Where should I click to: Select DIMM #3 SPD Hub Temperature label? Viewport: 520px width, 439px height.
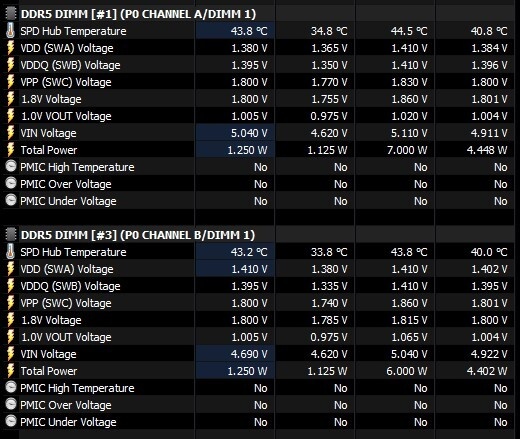(x=73, y=252)
